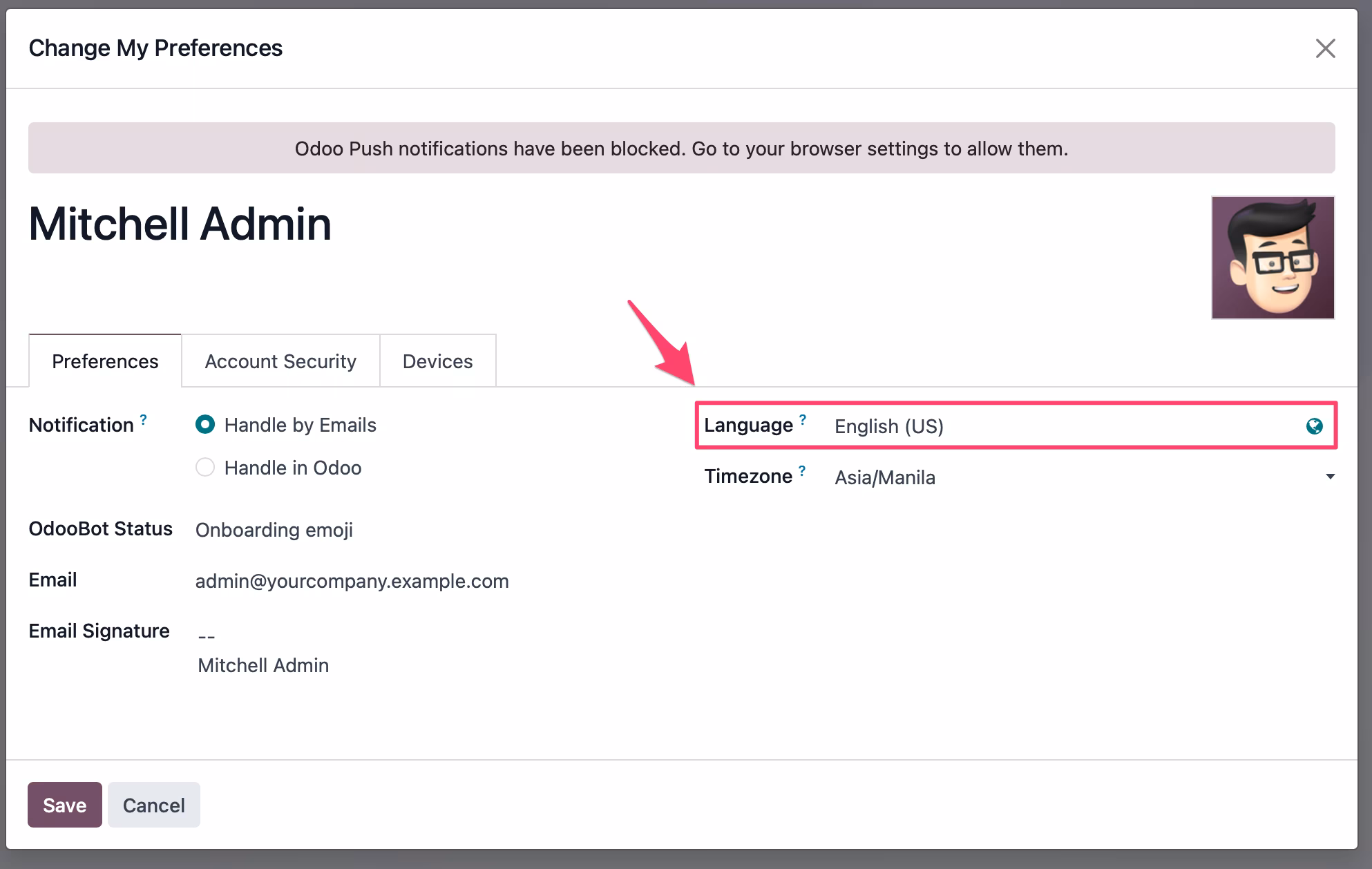Click the Mitchell Admin name heading

pyautogui.click(x=180, y=224)
